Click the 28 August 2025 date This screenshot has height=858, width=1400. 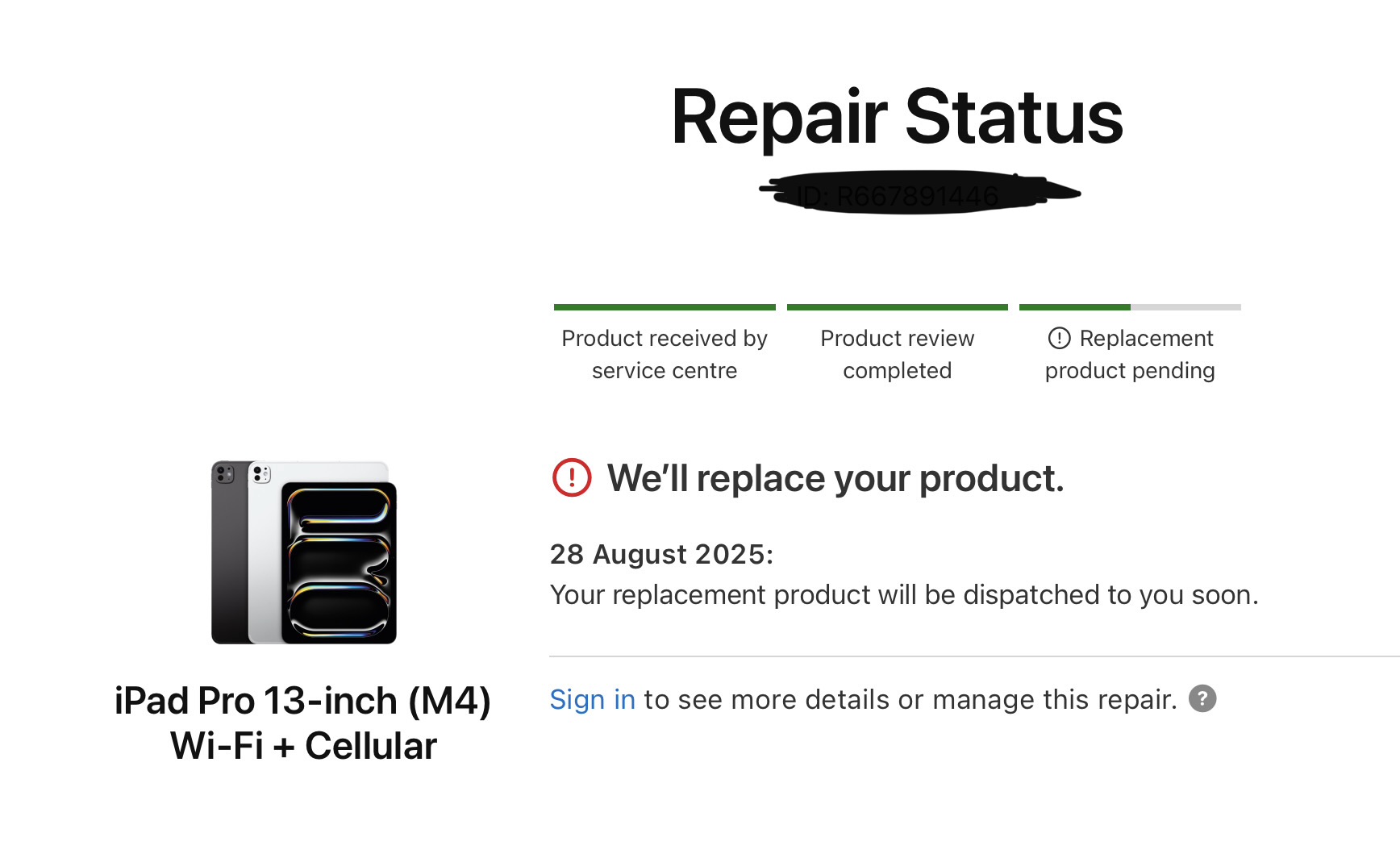point(661,555)
